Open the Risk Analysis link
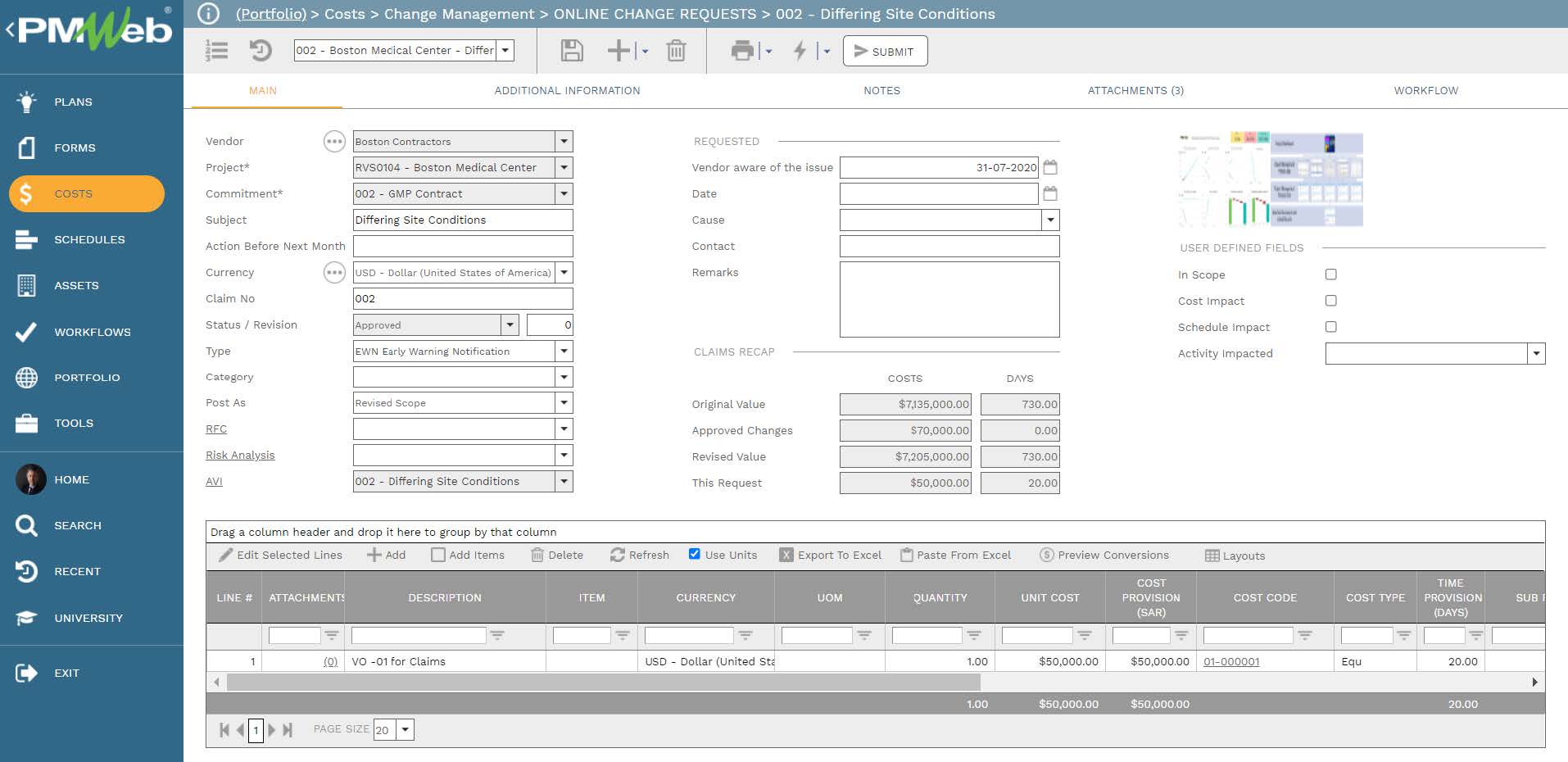1568x762 pixels. [x=240, y=455]
